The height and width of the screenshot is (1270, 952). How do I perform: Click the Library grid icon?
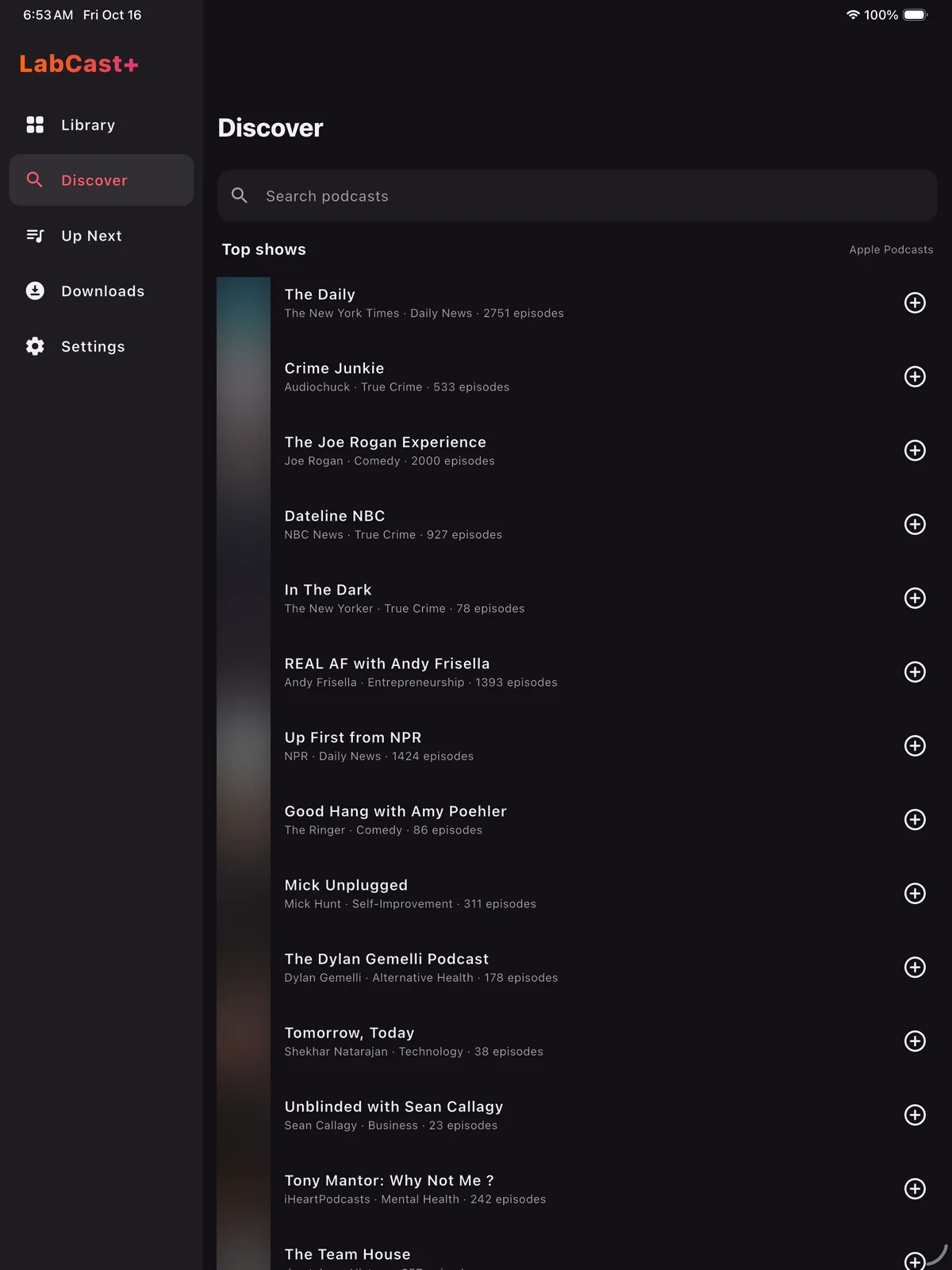[x=35, y=125]
